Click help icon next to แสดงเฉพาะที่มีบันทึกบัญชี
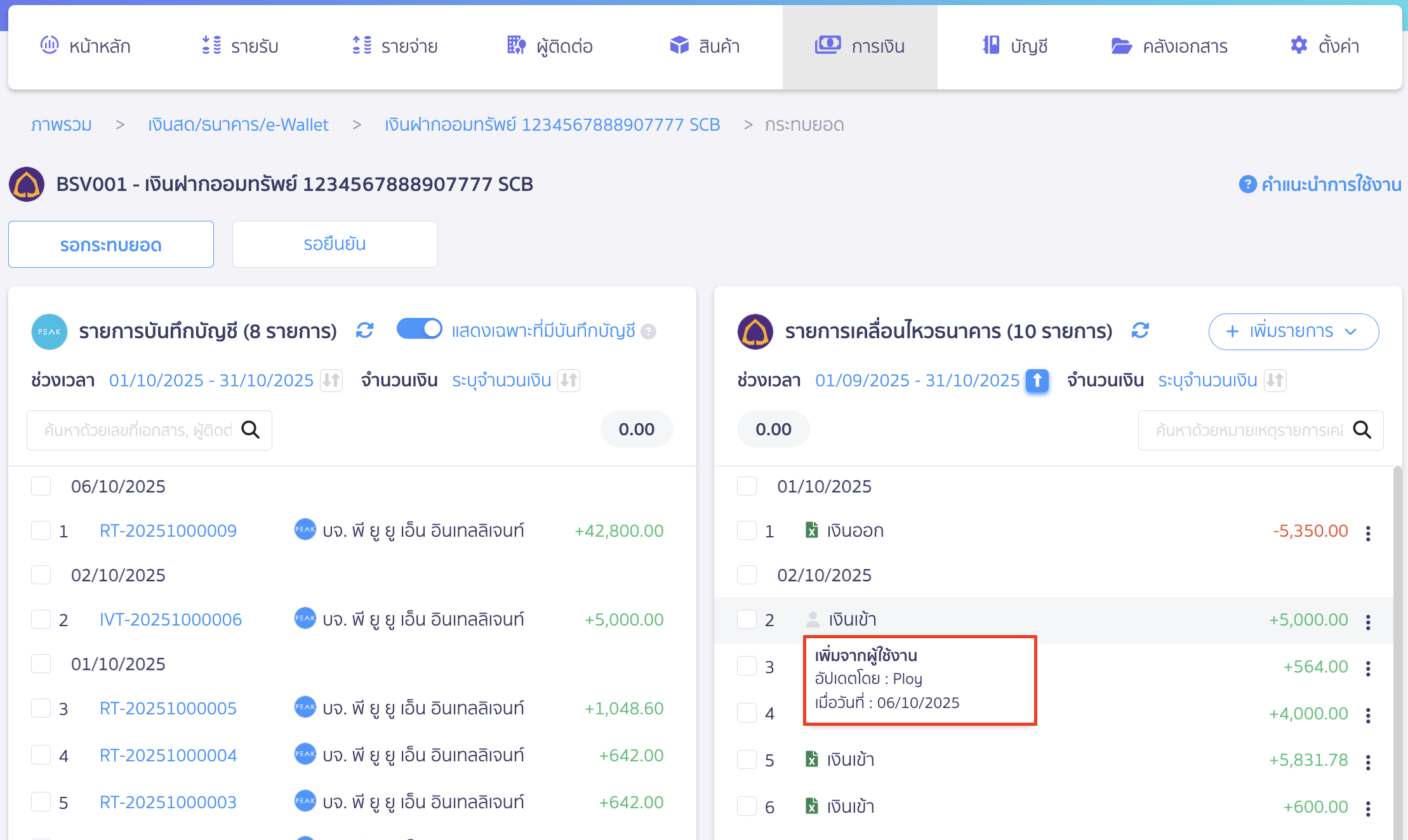This screenshot has width=1408, height=840. pyautogui.click(x=648, y=332)
